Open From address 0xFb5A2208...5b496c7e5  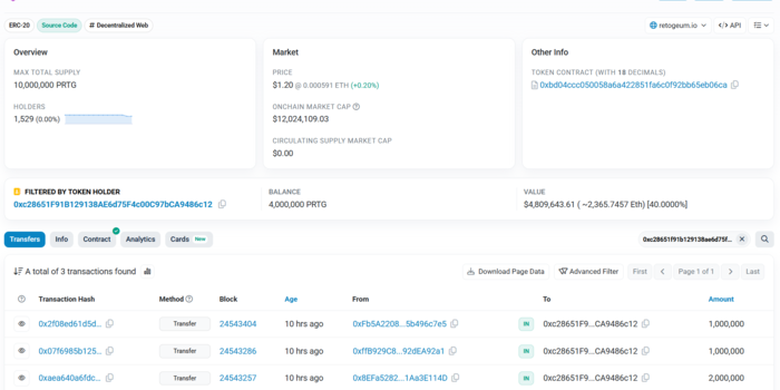(399, 324)
